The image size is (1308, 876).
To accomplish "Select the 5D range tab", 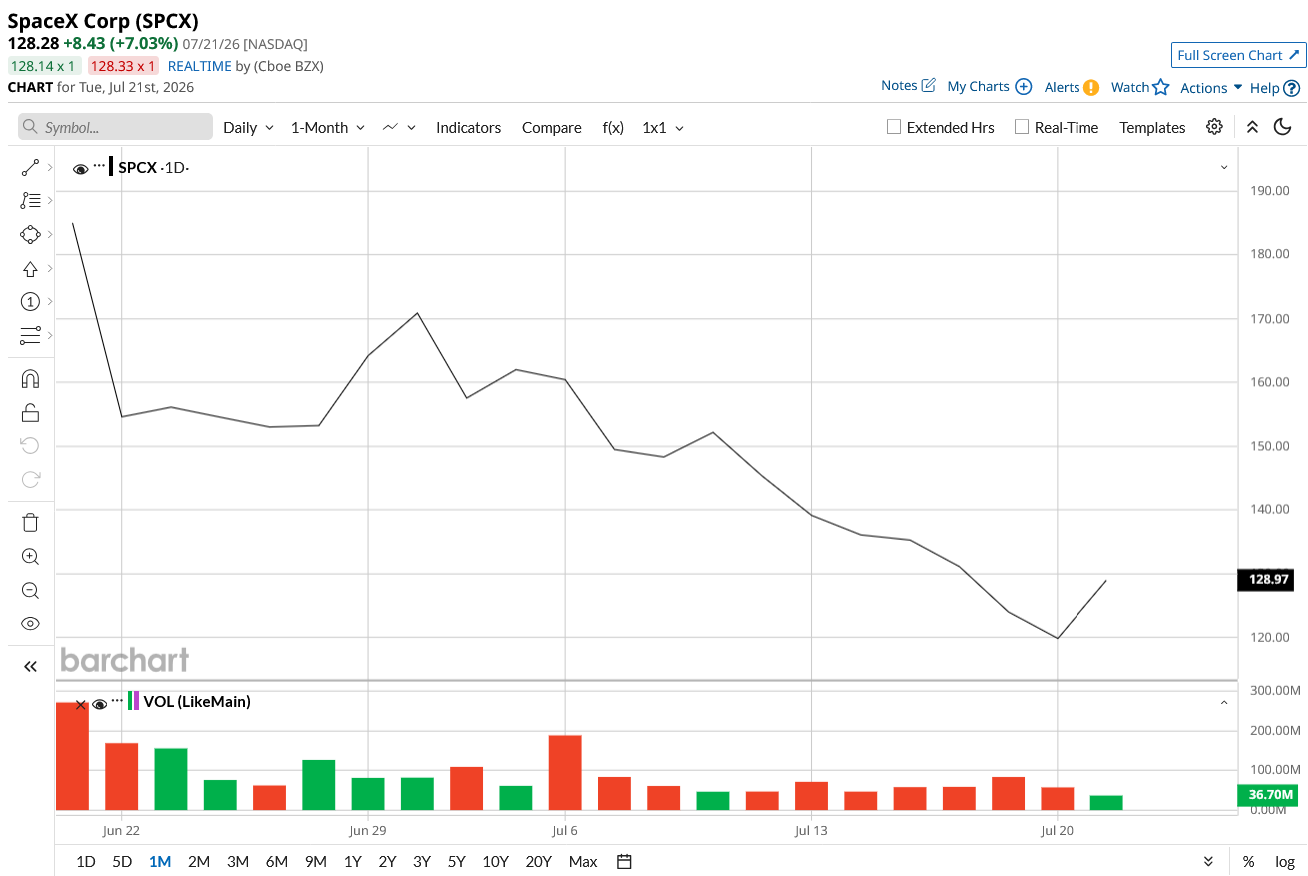I will [122, 861].
